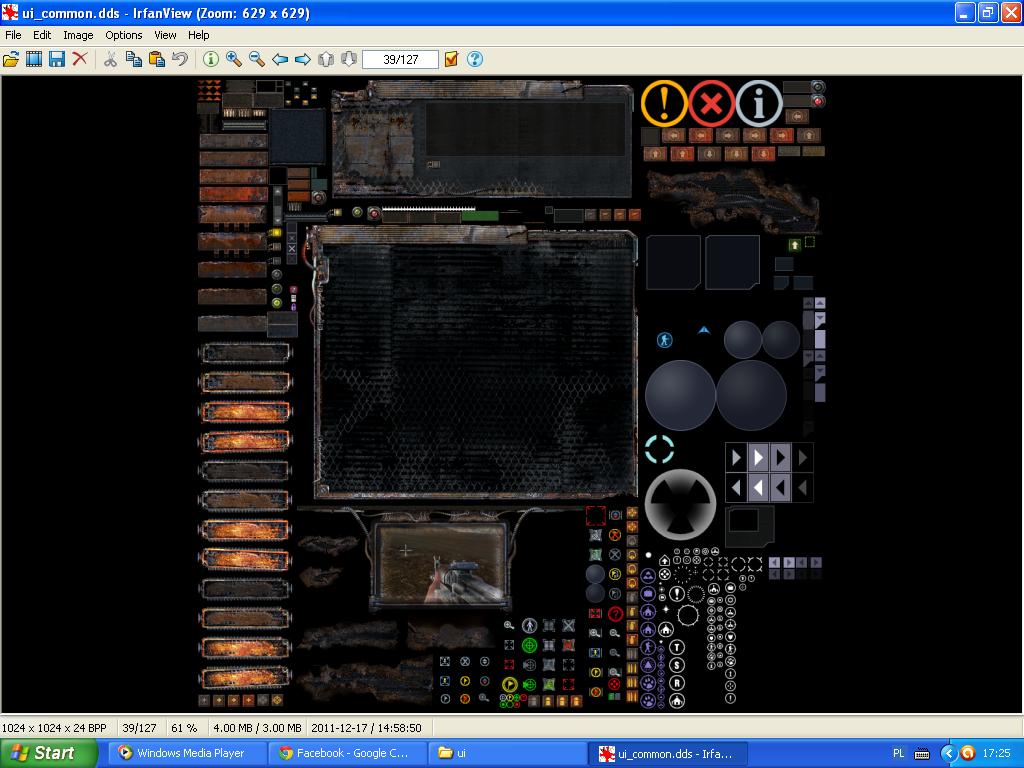This screenshot has width=1024, height=768.
Task: Open the Image menu
Action: 78,35
